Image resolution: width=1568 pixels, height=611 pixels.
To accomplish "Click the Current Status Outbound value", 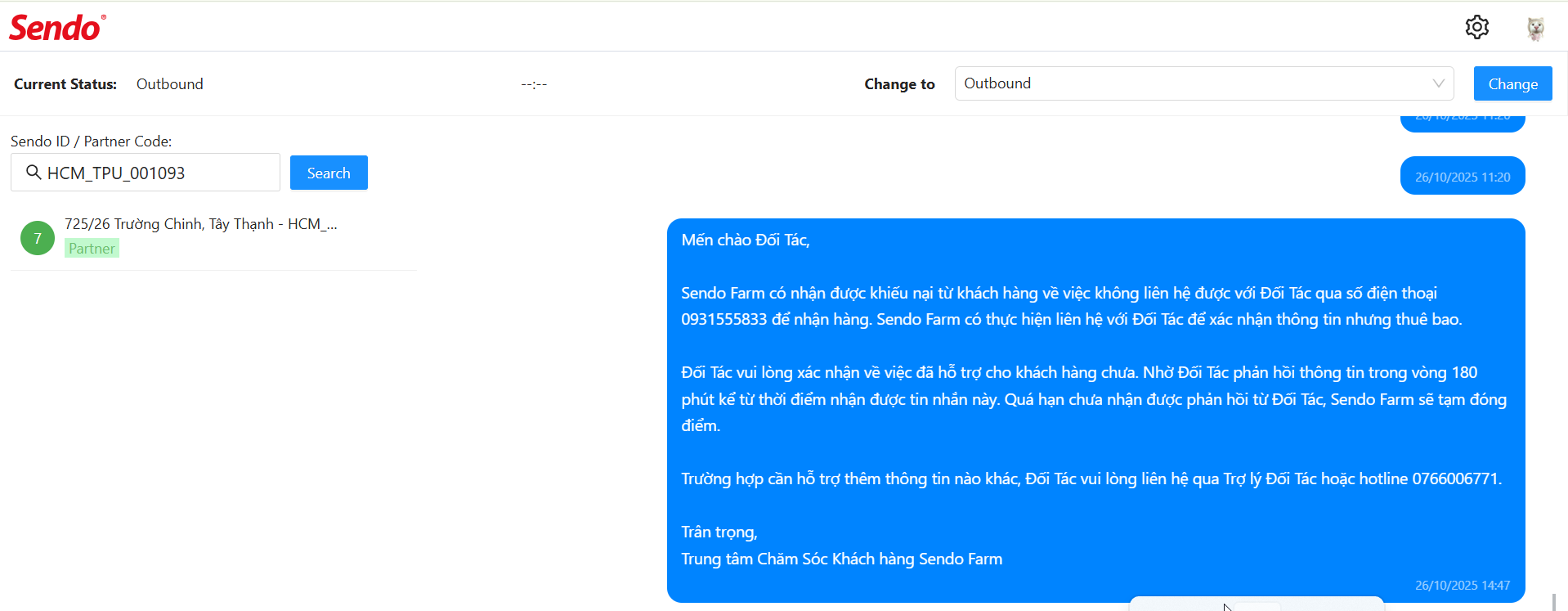I will click(170, 84).
